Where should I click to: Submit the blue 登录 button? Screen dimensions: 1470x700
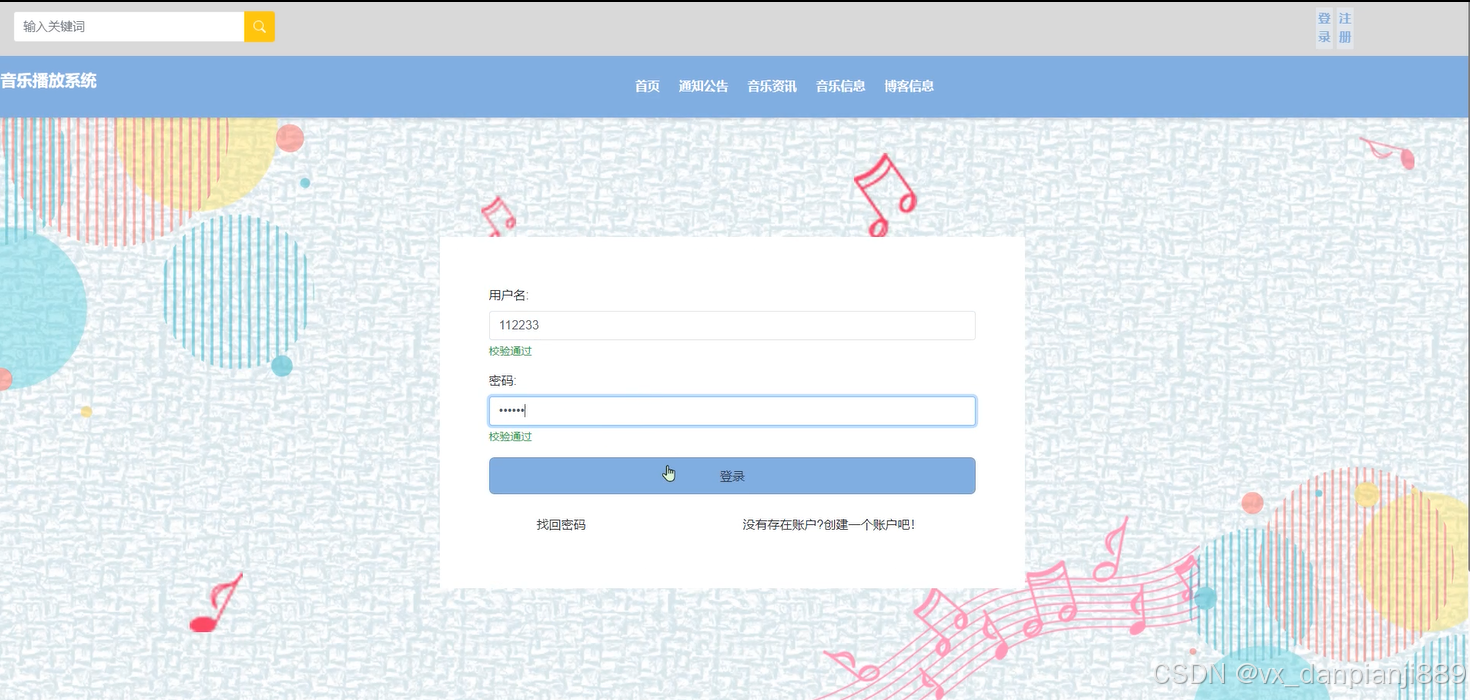coord(732,476)
